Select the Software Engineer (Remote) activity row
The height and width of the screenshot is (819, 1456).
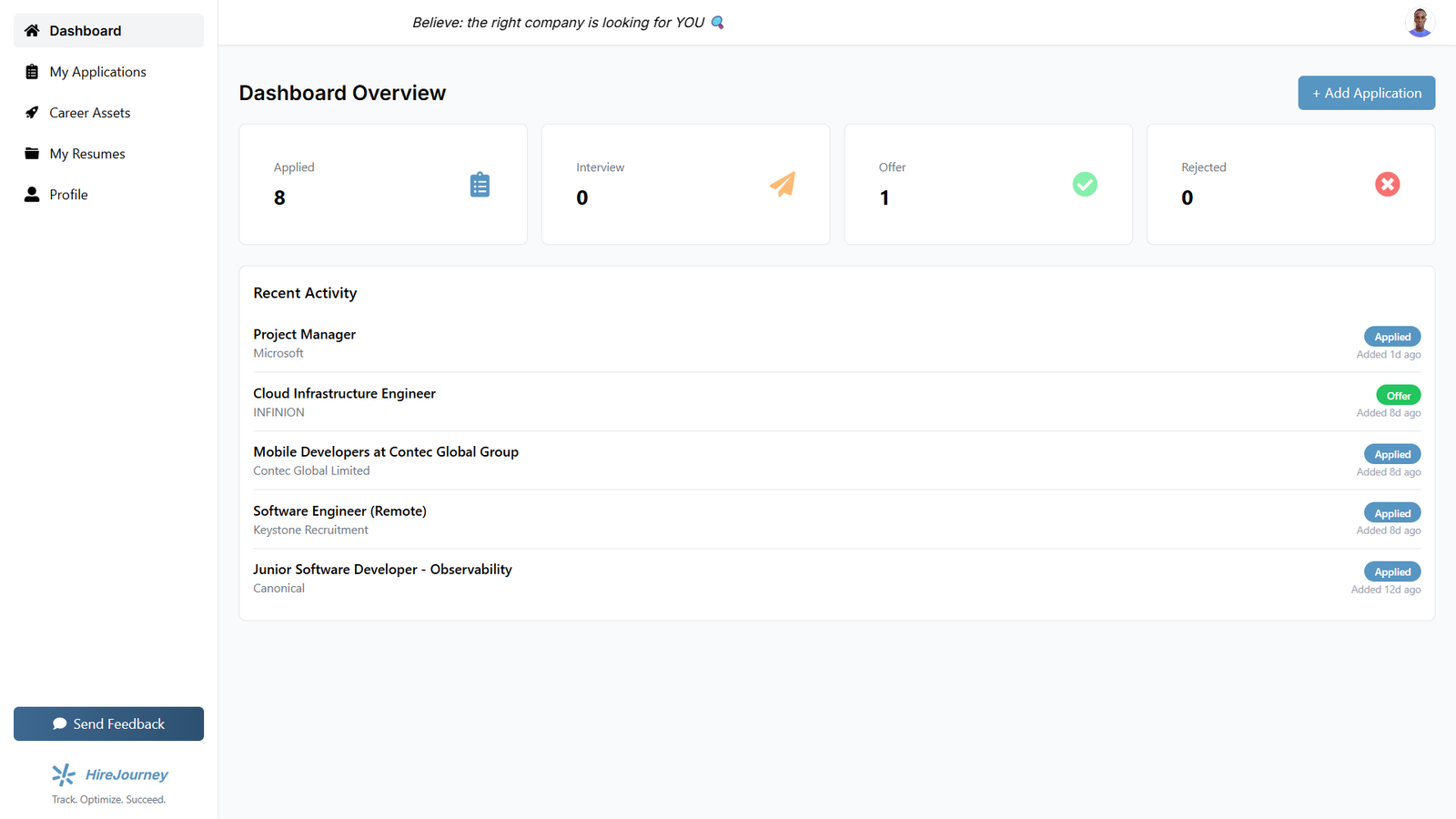coord(339,511)
